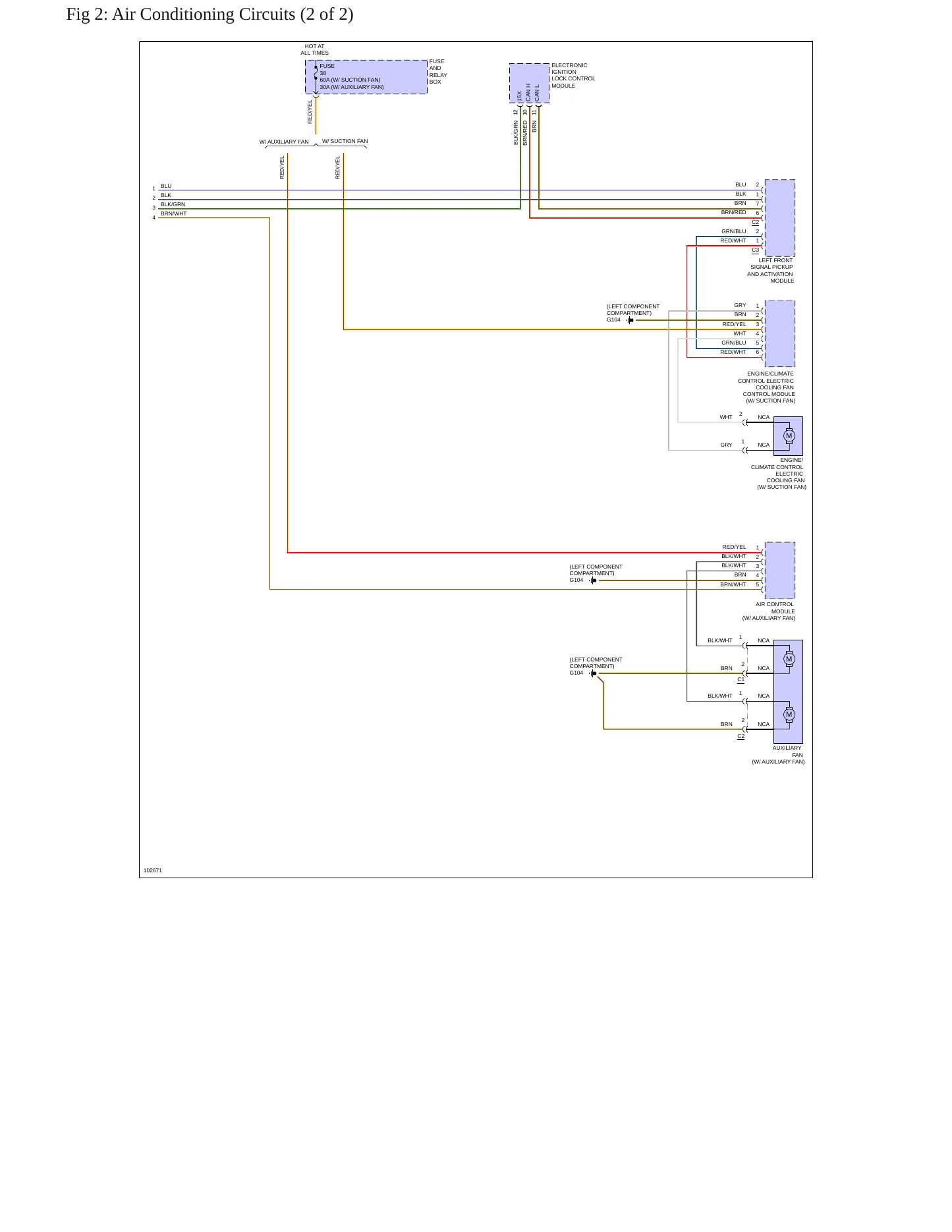Select the cooling fan control module box
952x1232 pixels.
[780, 333]
